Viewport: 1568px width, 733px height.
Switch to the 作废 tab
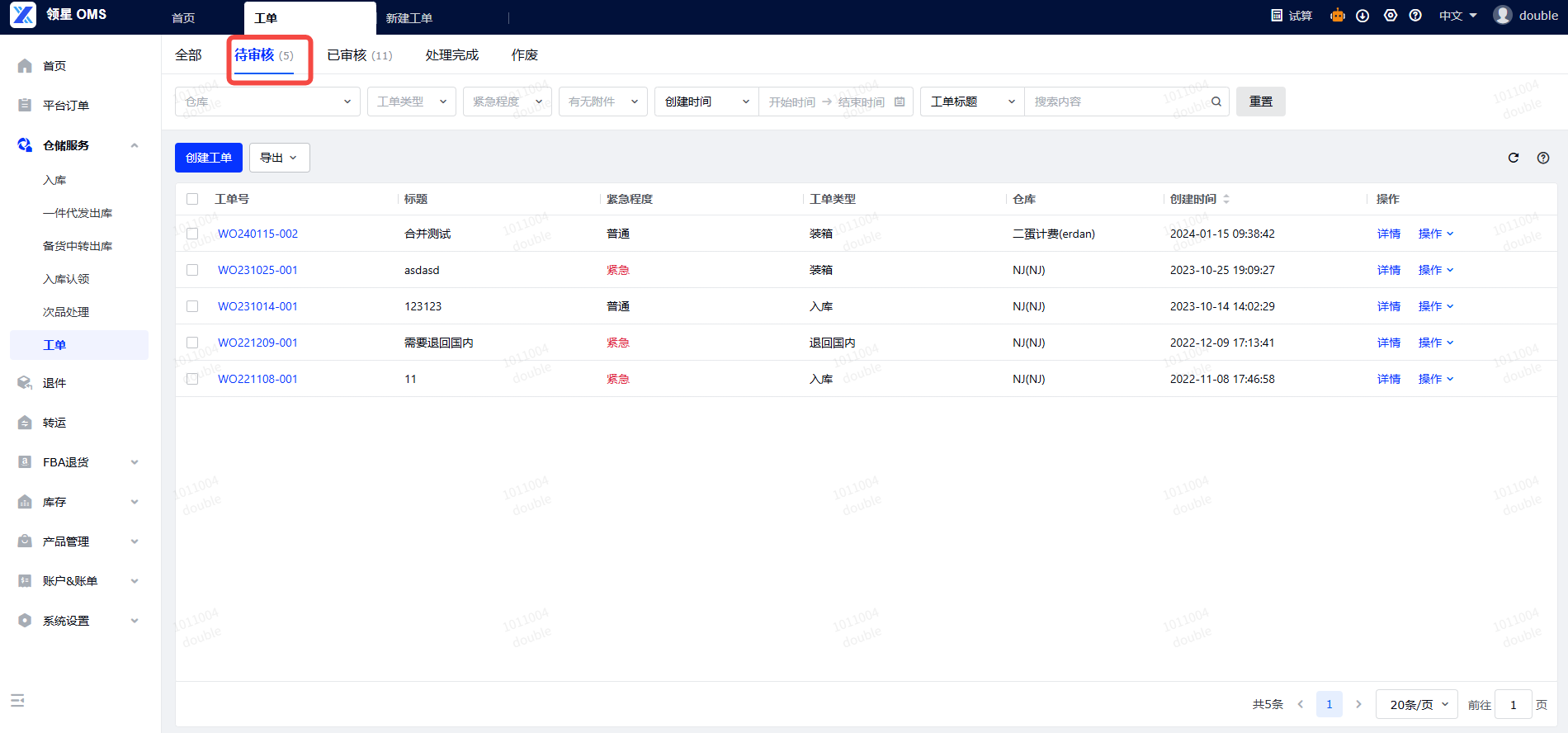[x=525, y=55]
